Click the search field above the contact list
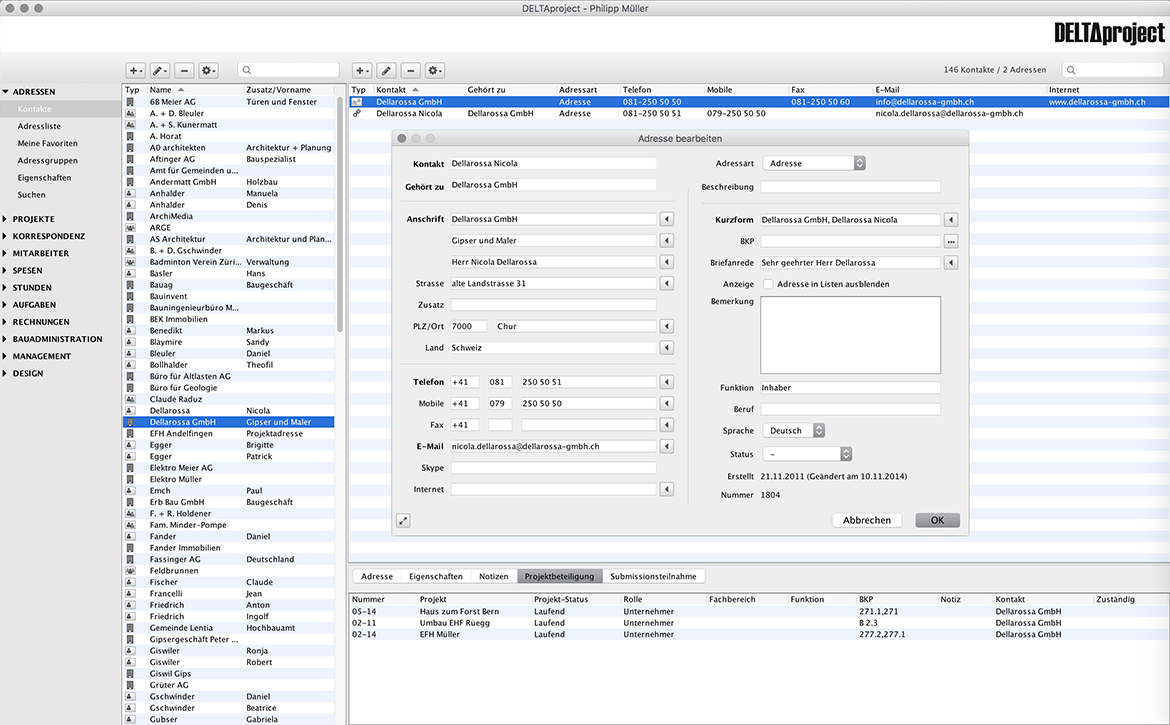This screenshot has height=725, width=1170. click(x=289, y=70)
